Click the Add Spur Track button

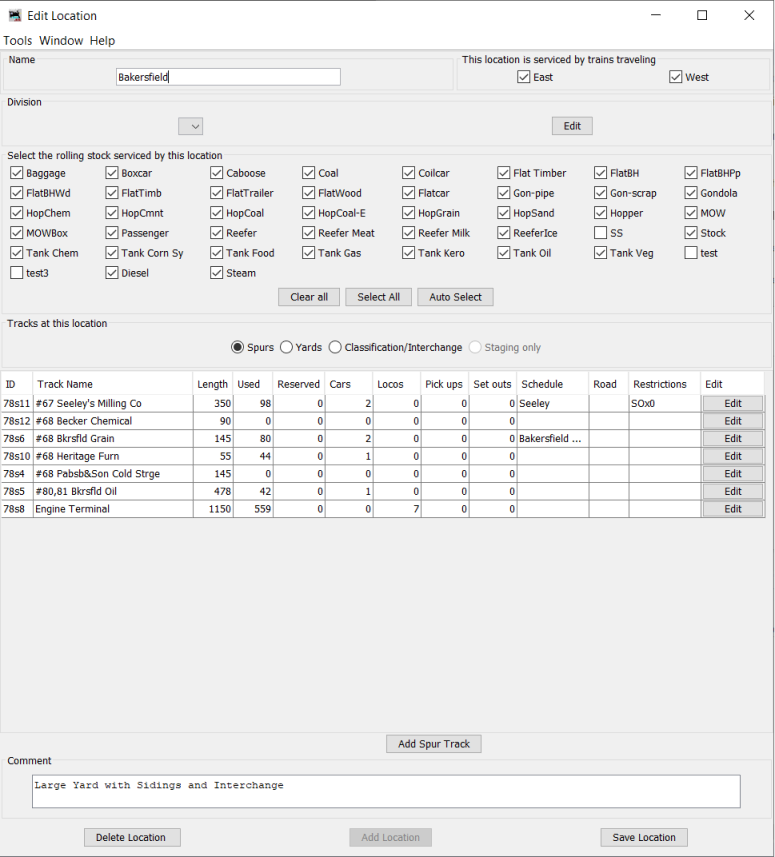pos(434,744)
